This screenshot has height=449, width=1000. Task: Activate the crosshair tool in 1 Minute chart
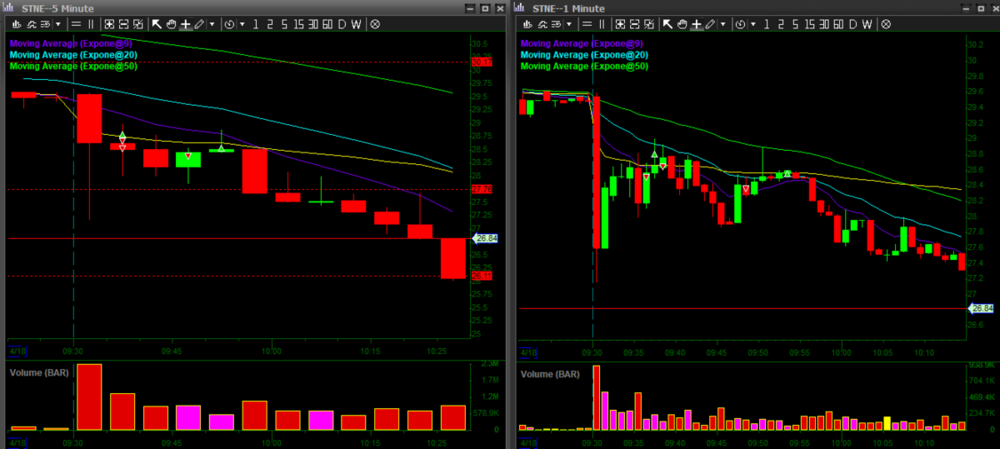coord(695,23)
